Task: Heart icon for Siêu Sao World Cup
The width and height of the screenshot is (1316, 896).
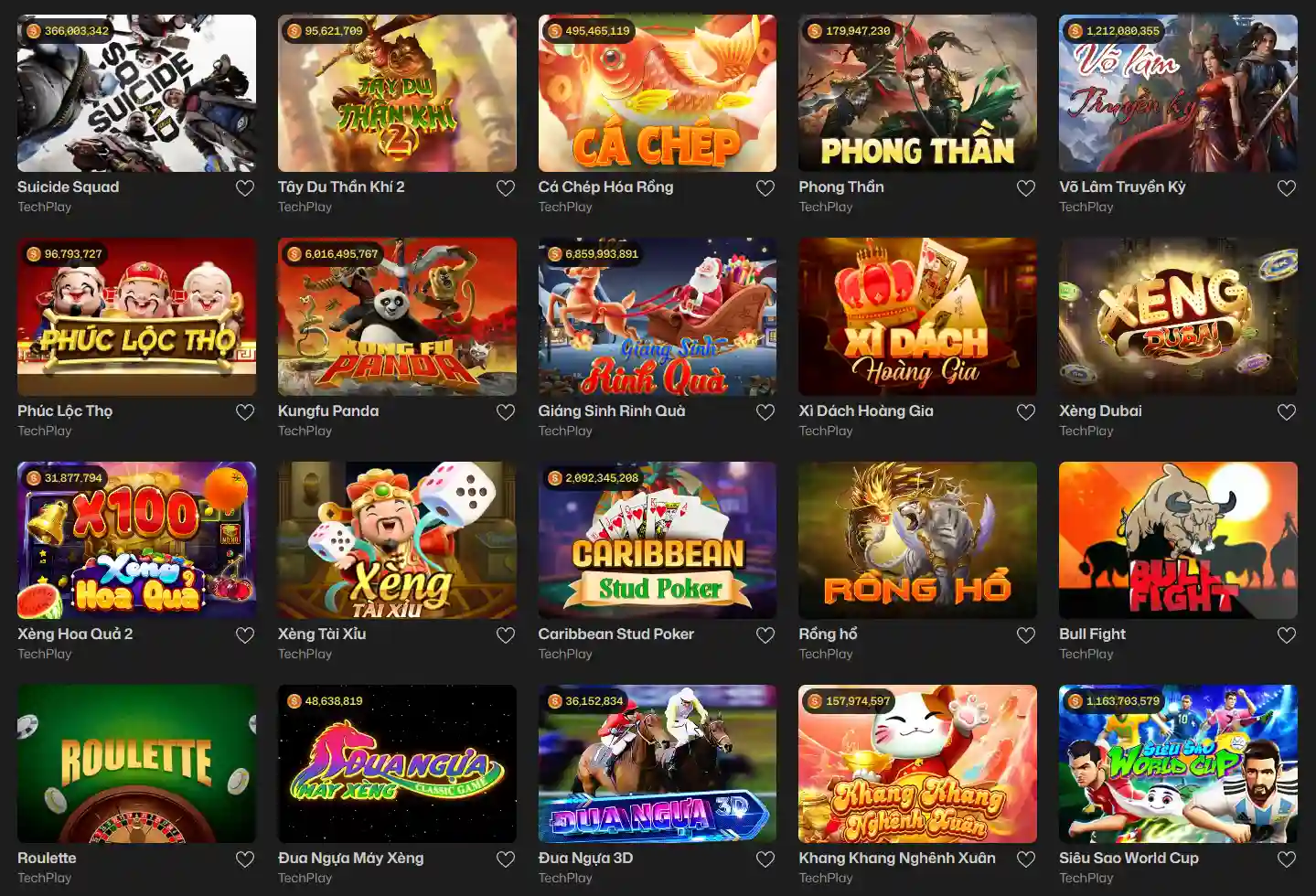Action: pyautogui.click(x=1287, y=859)
